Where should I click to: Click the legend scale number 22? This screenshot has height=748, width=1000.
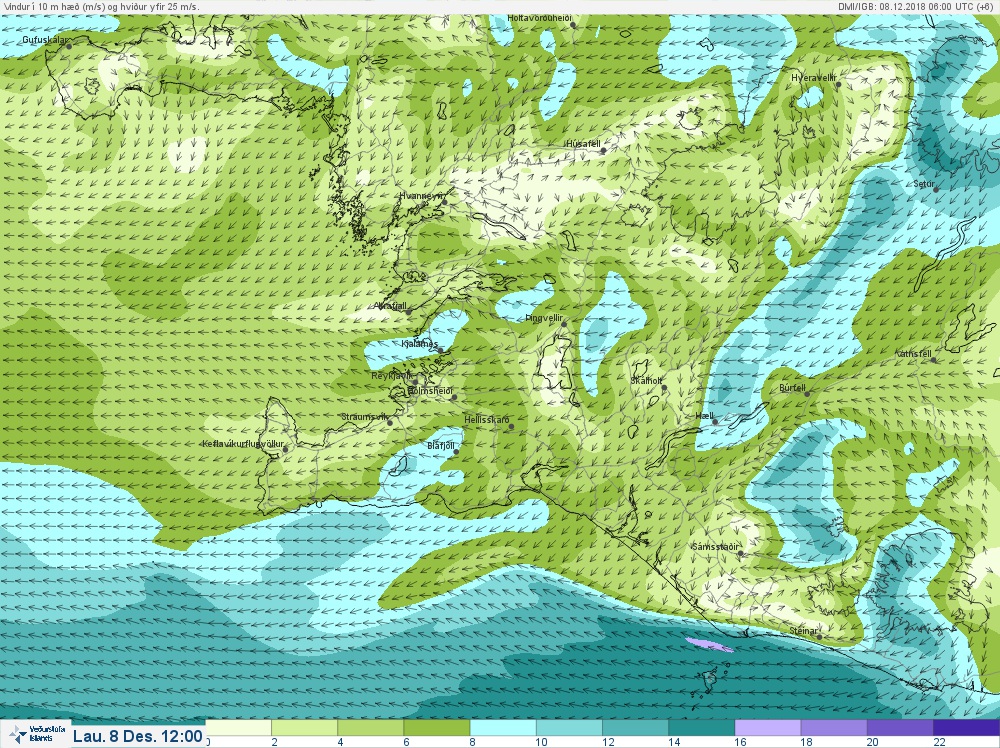point(939,742)
